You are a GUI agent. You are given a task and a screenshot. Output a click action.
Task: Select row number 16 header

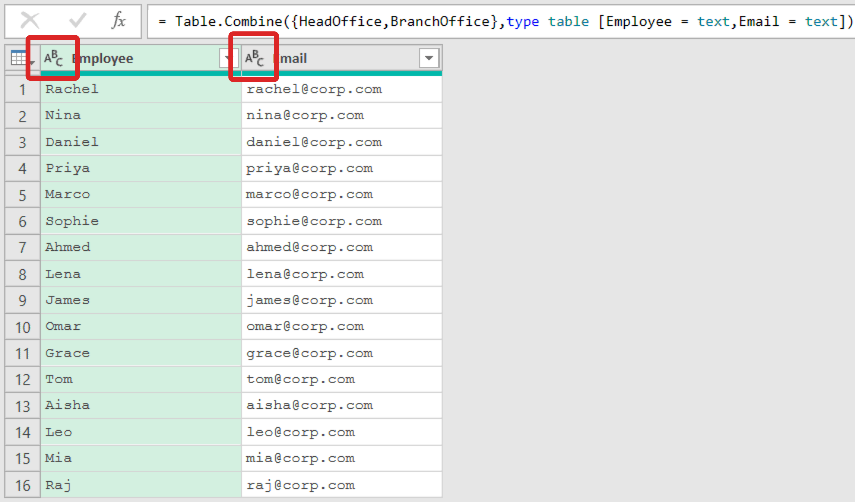coord(22,485)
